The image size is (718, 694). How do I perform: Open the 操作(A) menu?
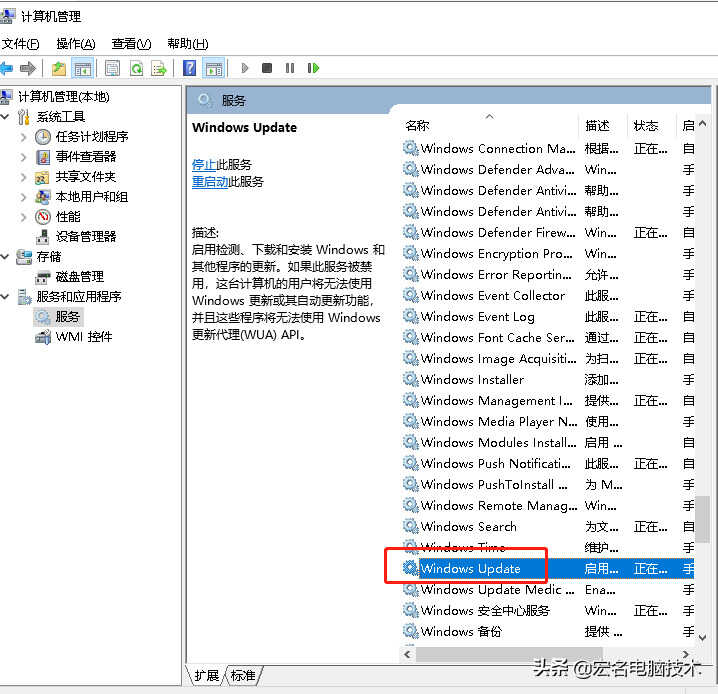[x=76, y=44]
